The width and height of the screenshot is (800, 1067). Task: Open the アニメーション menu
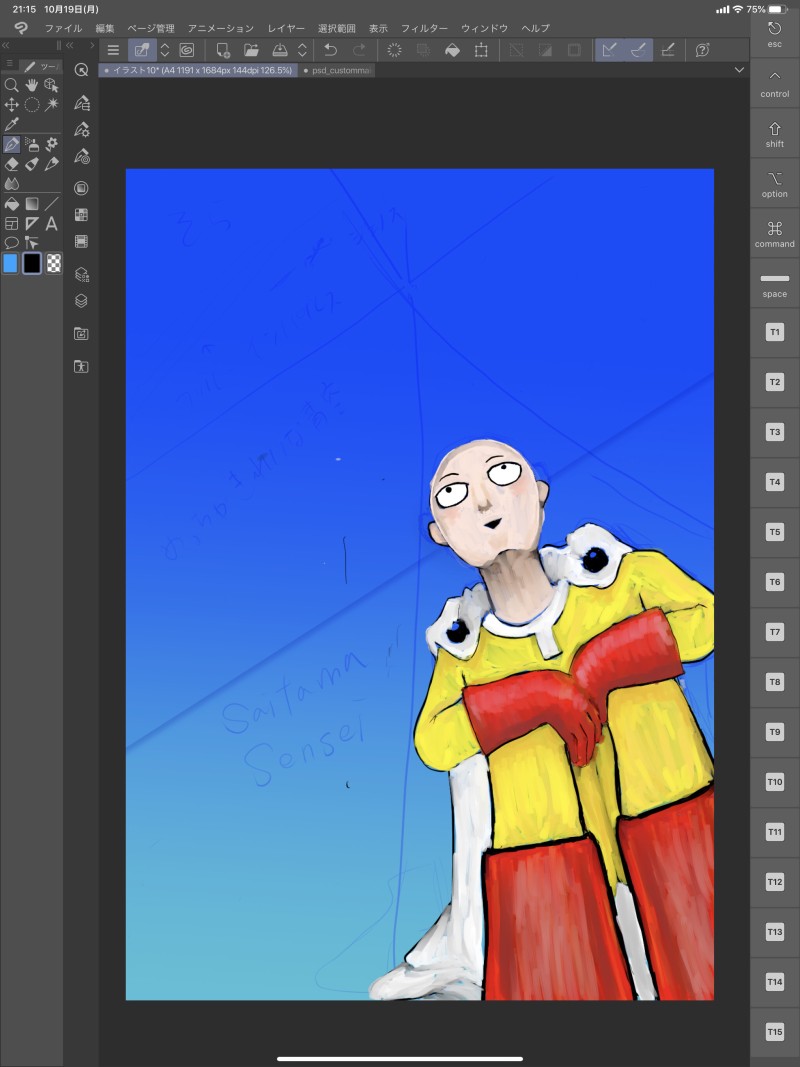coord(220,29)
